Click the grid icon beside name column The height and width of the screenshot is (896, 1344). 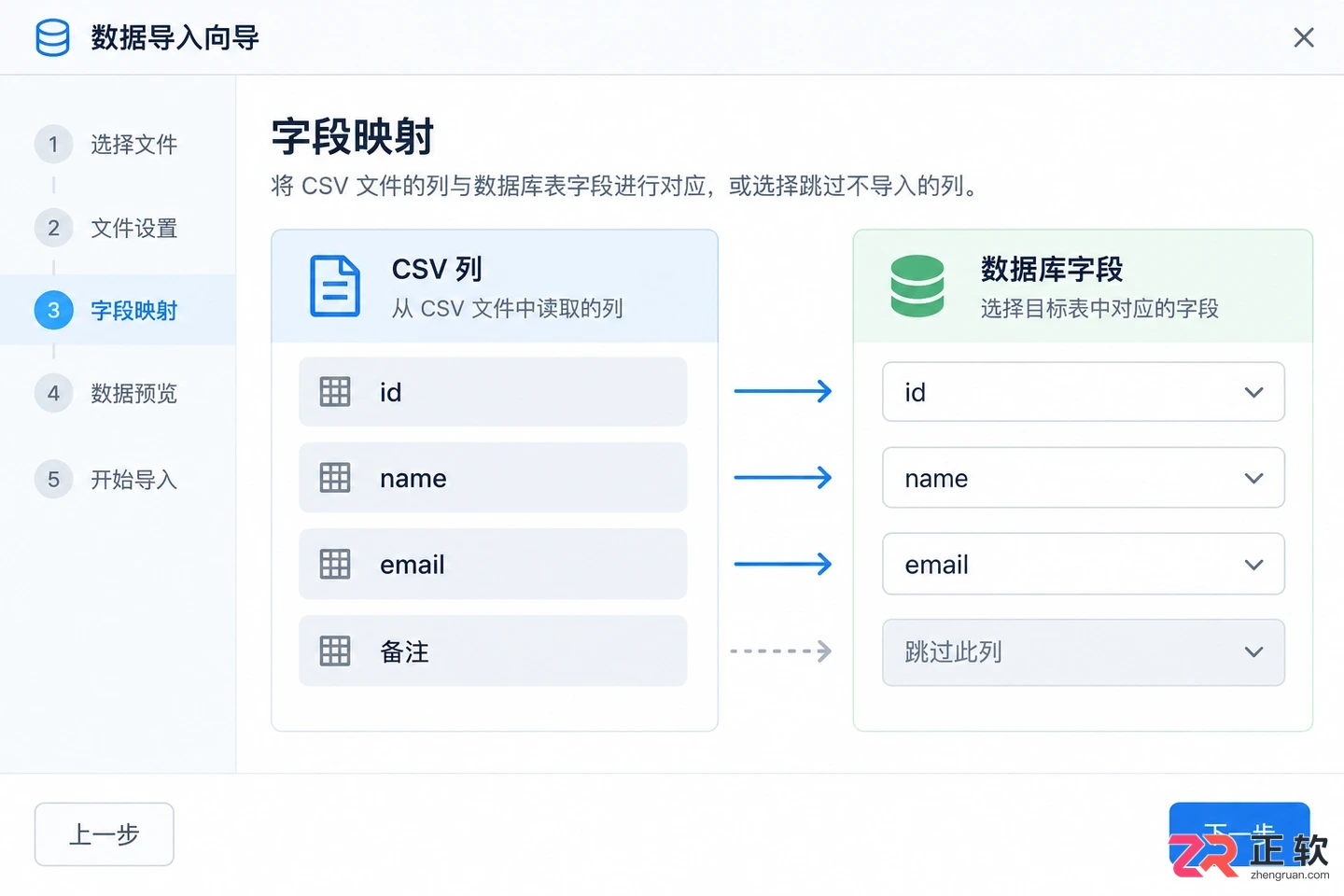click(x=335, y=478)
